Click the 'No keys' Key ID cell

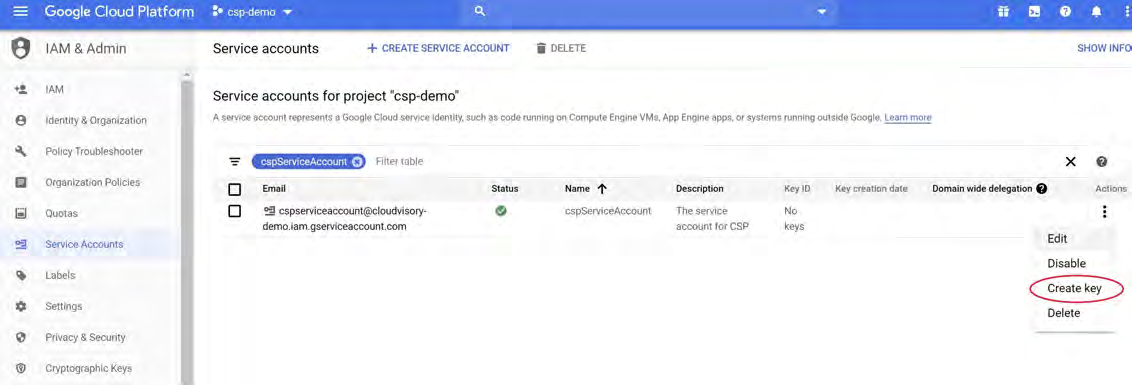[x=794, y=218]
